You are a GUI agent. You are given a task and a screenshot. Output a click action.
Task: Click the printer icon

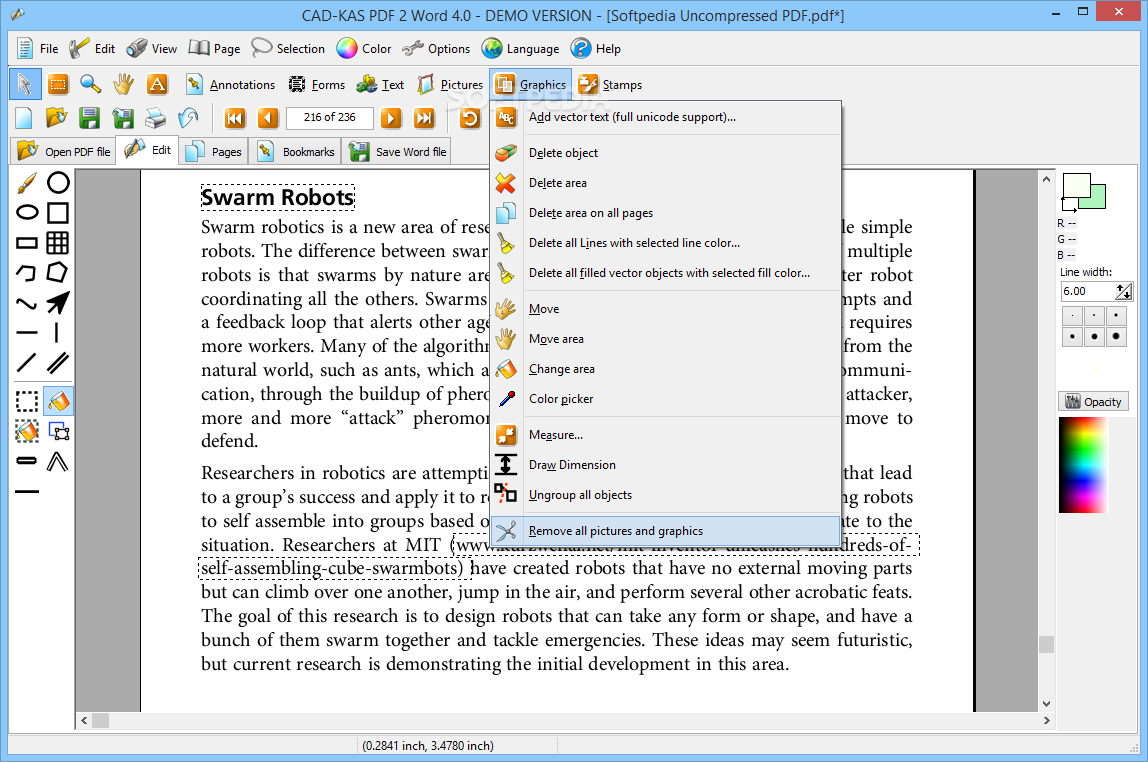click(155, 118)
